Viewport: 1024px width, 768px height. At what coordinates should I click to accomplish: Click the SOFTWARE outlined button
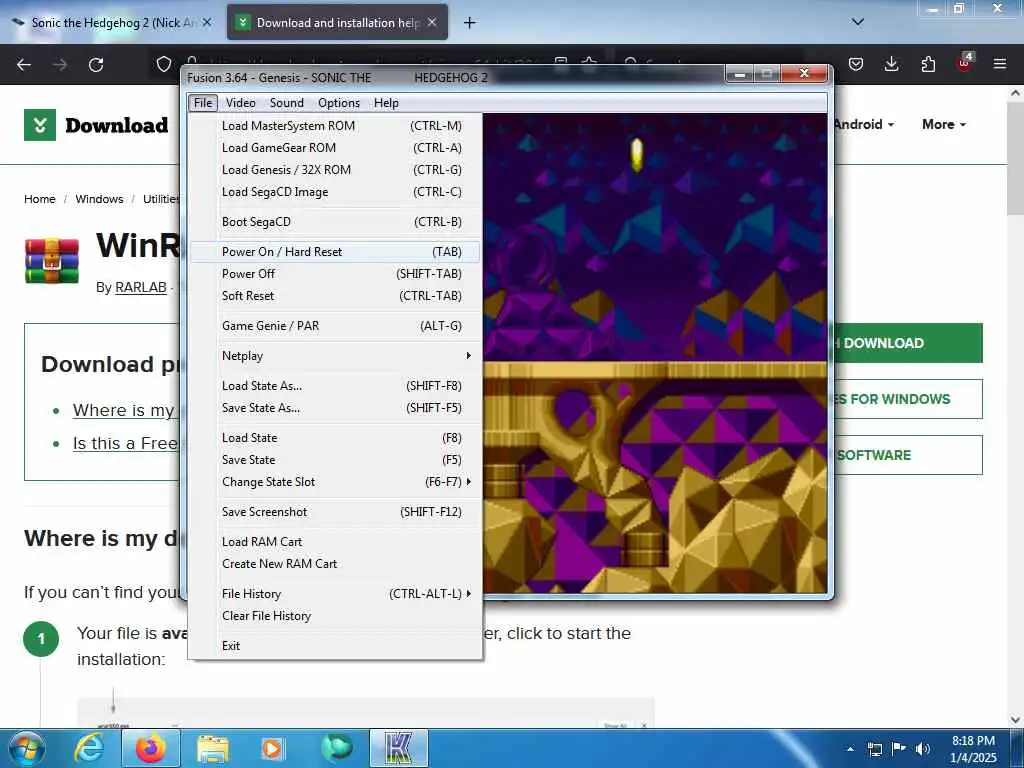click(x=908, y=455)
